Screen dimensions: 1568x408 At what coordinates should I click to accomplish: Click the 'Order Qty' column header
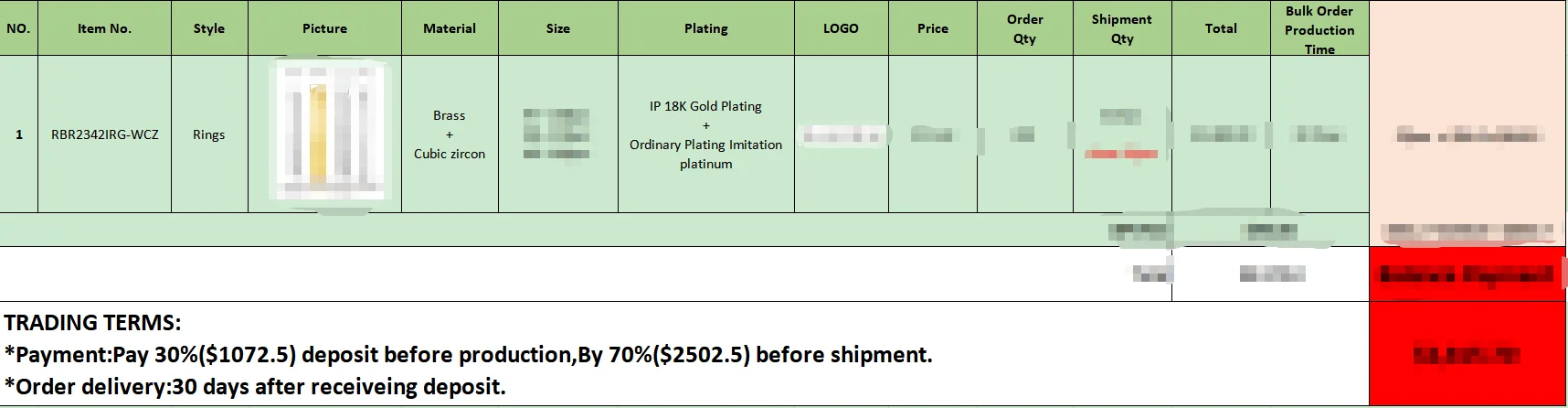1025,28
